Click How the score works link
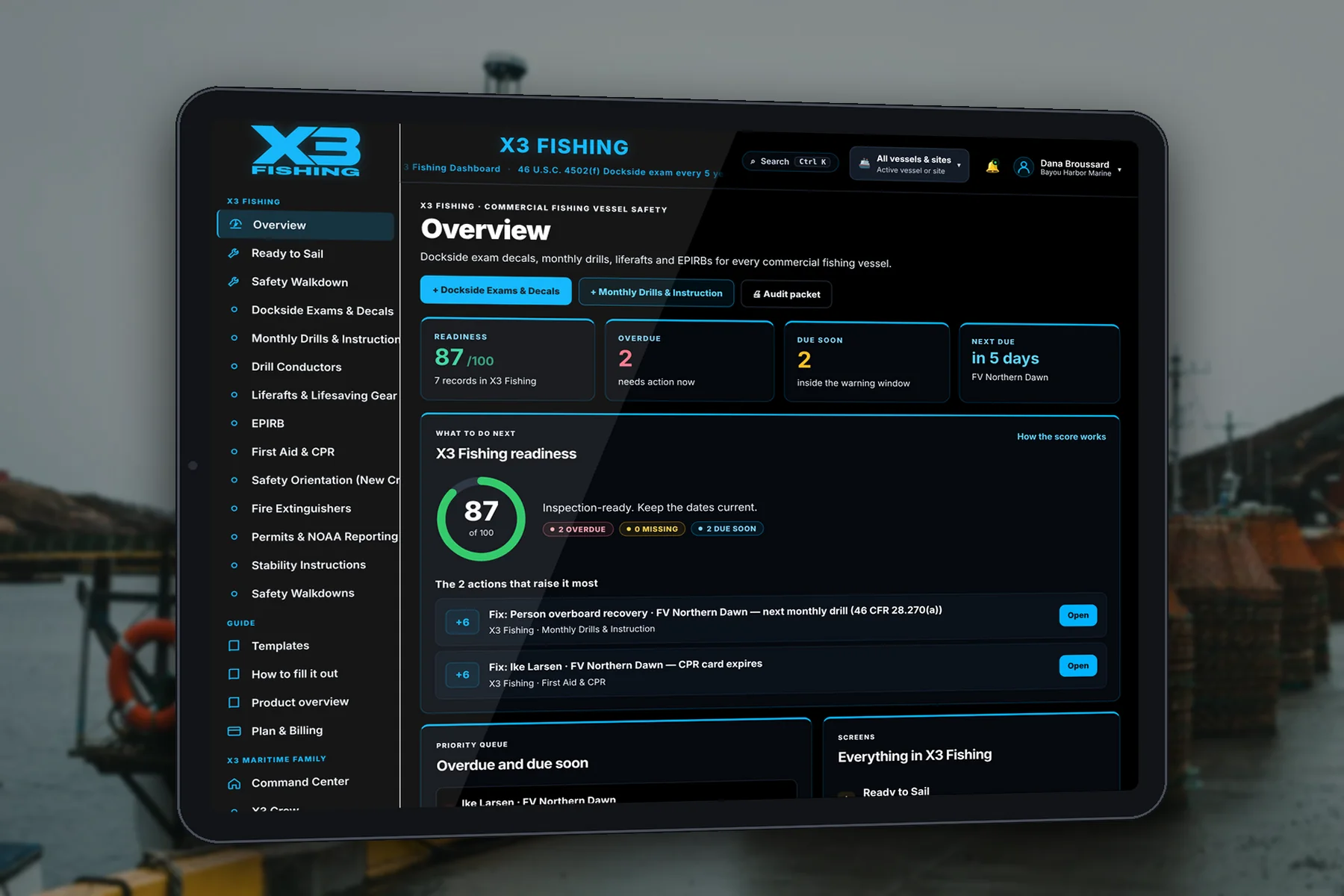This screenshot has height=896, width=1344. [x=1061, y=437]
